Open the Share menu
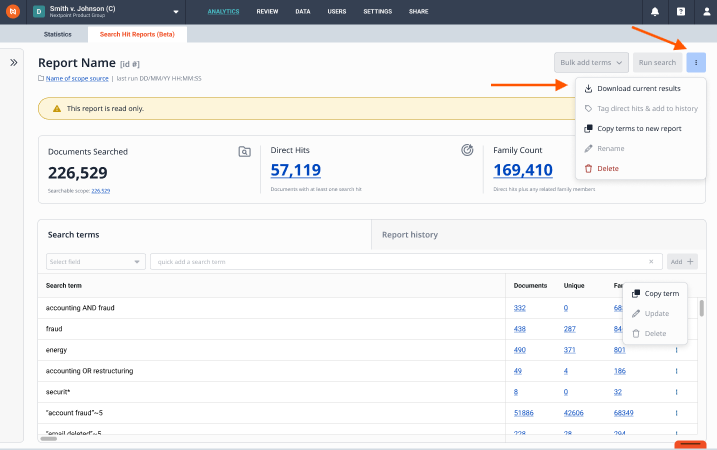 pyautogui.click(x=418, y=12)
